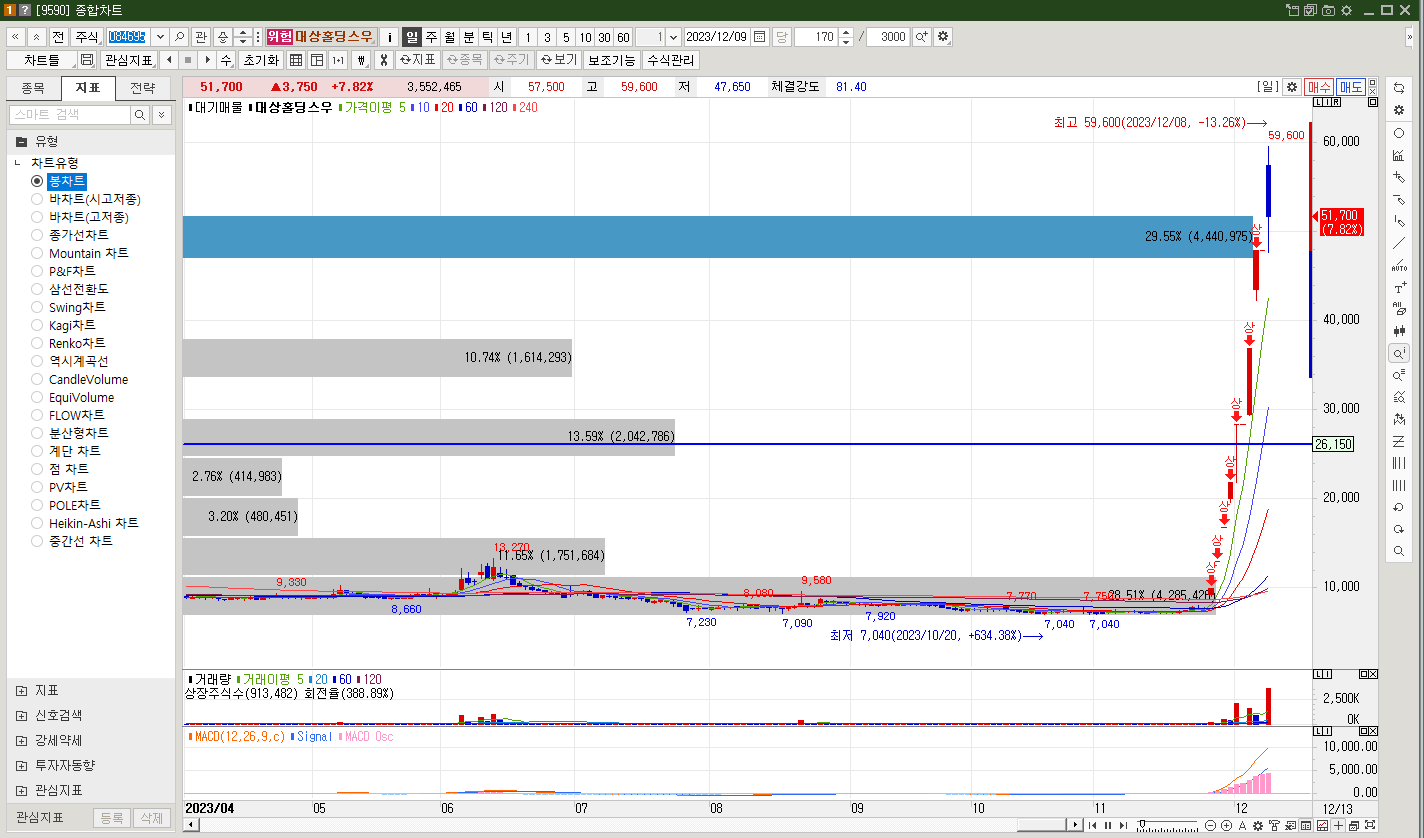Switch to the 종목 tab
This screenshot has height=838, width=1424.
pos(33,88)
